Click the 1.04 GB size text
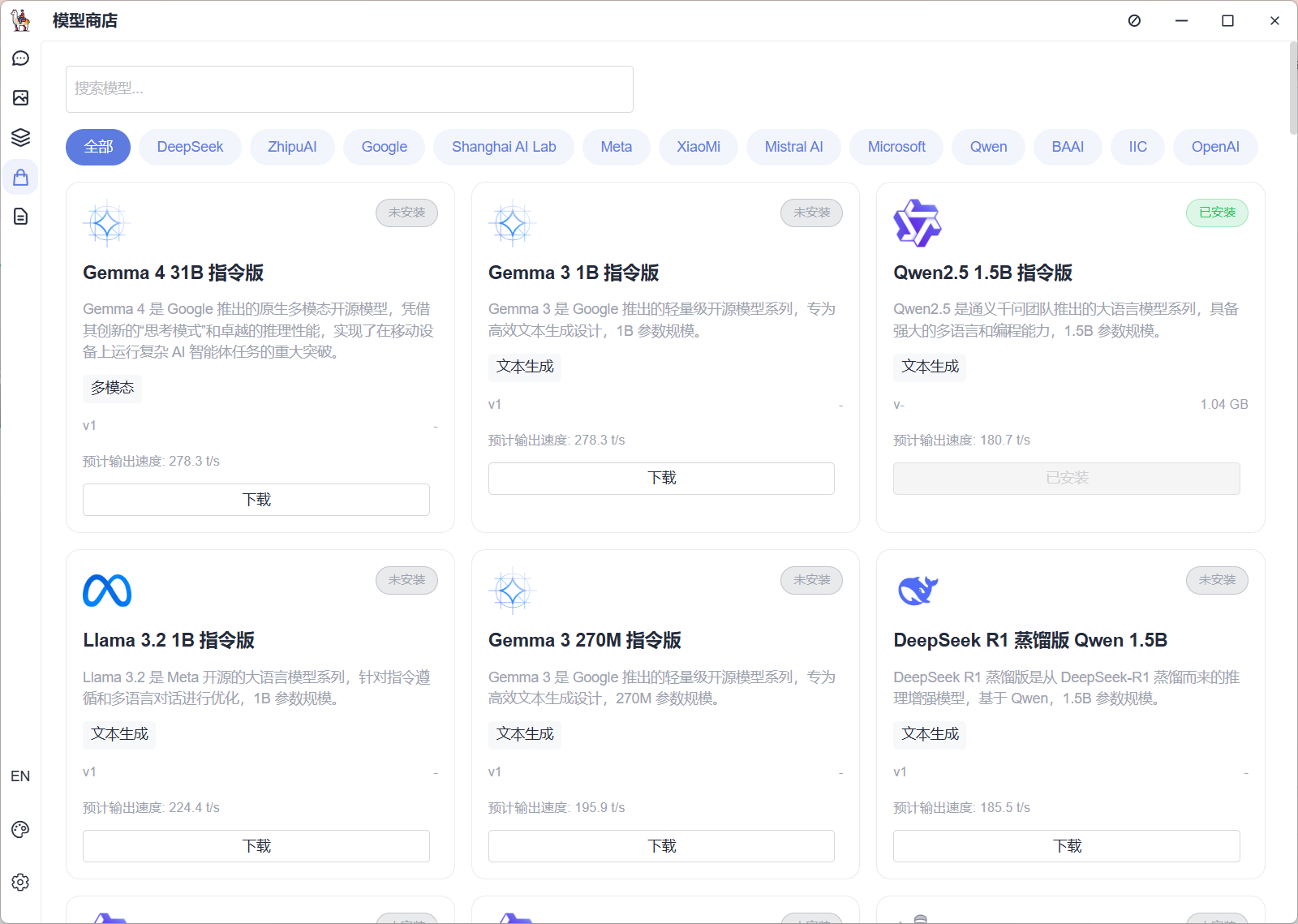 pos(1224,405)
